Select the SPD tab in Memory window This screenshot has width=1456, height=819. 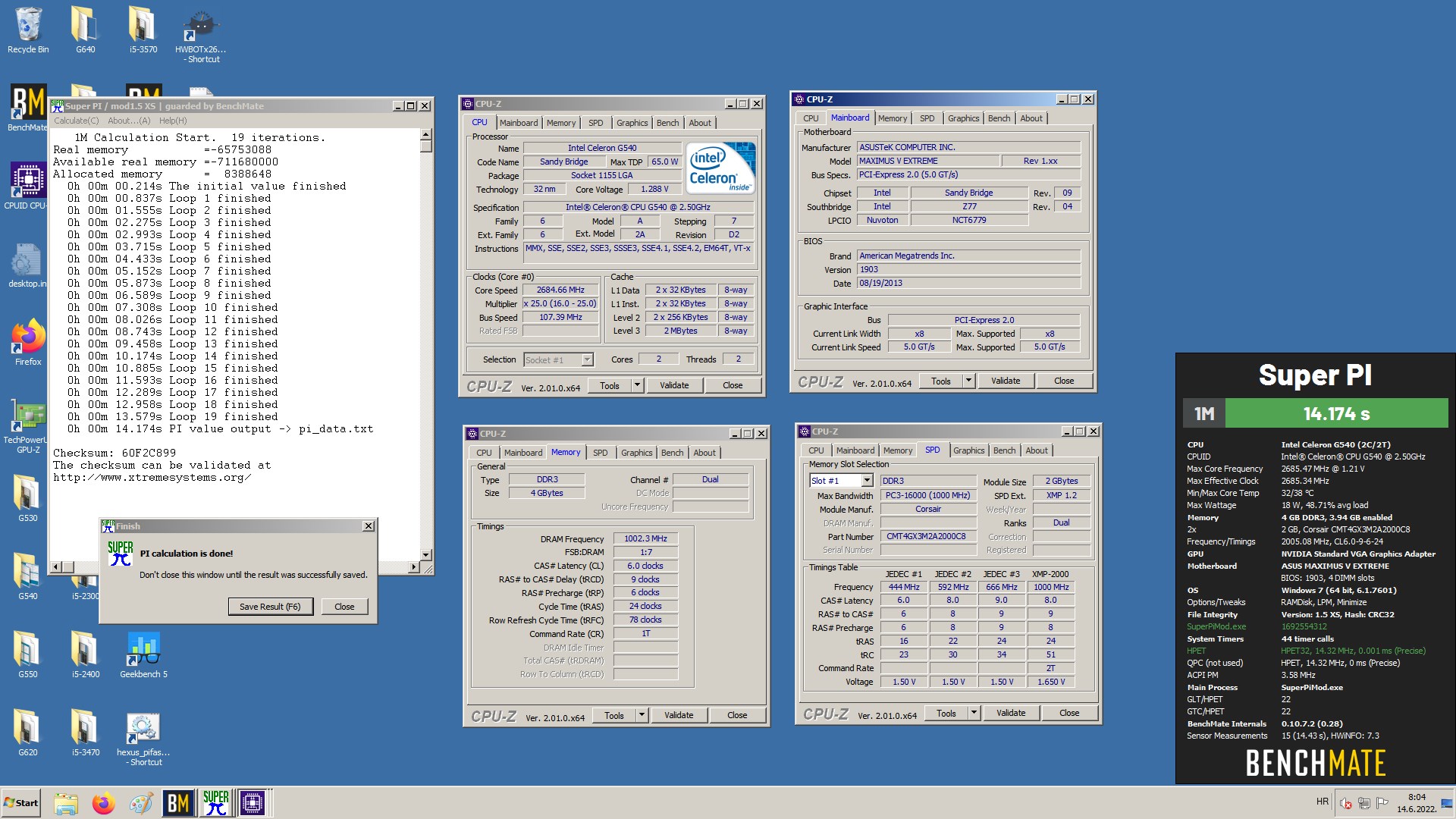[x=600, y=453]
